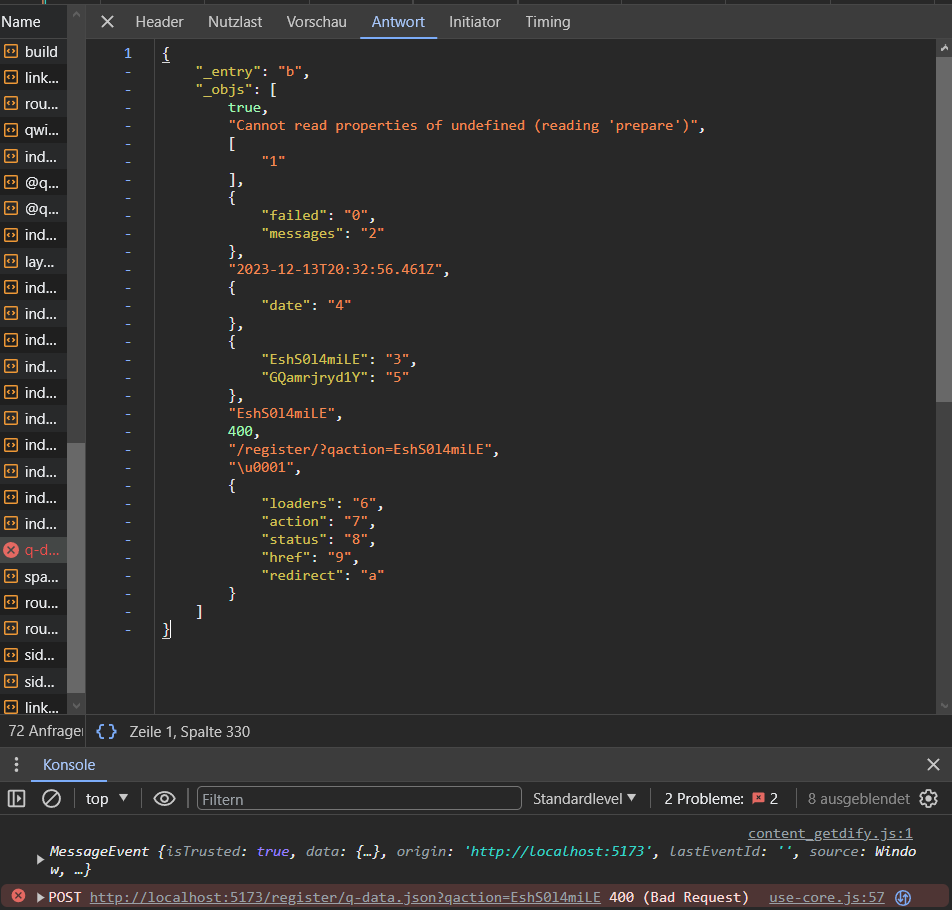Click the pretty-print curly braces icon
The image size is (952, 910).
click(106, 731)
